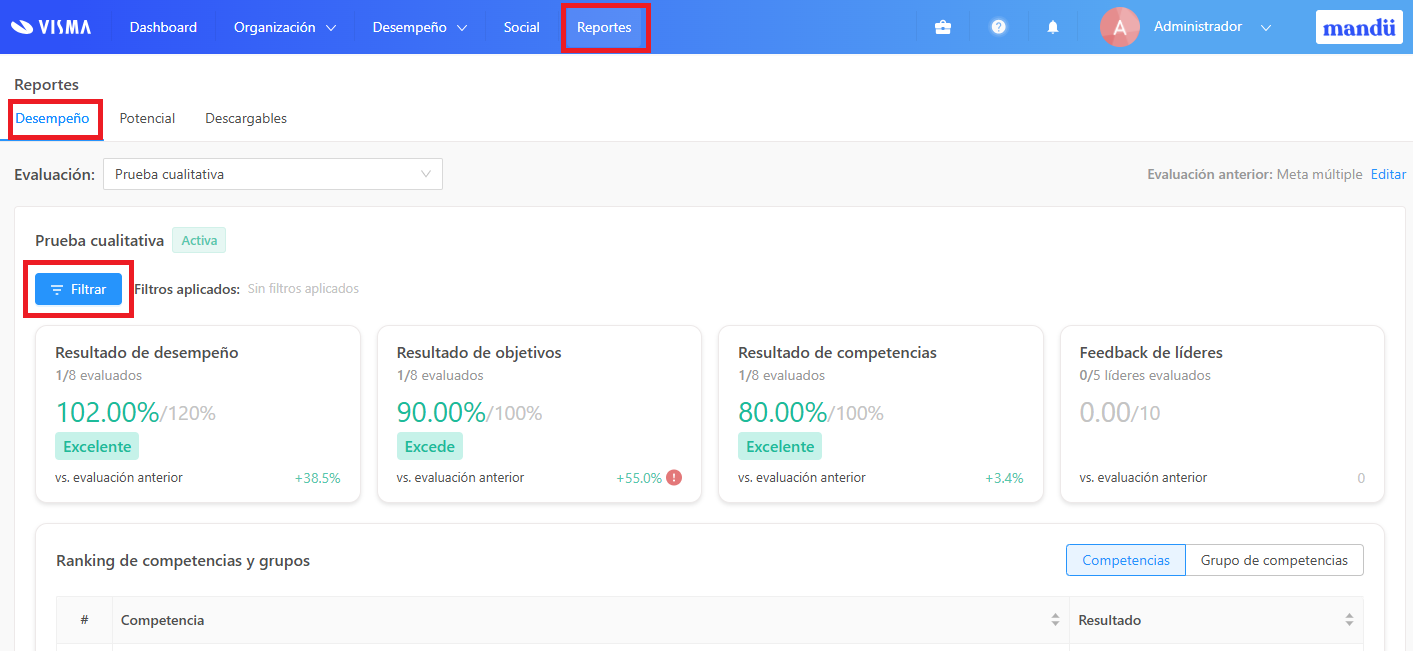Viewport: 1413px width, 651px height.
Task: Click the 80.00% competencies value
Action: (782, 412)
